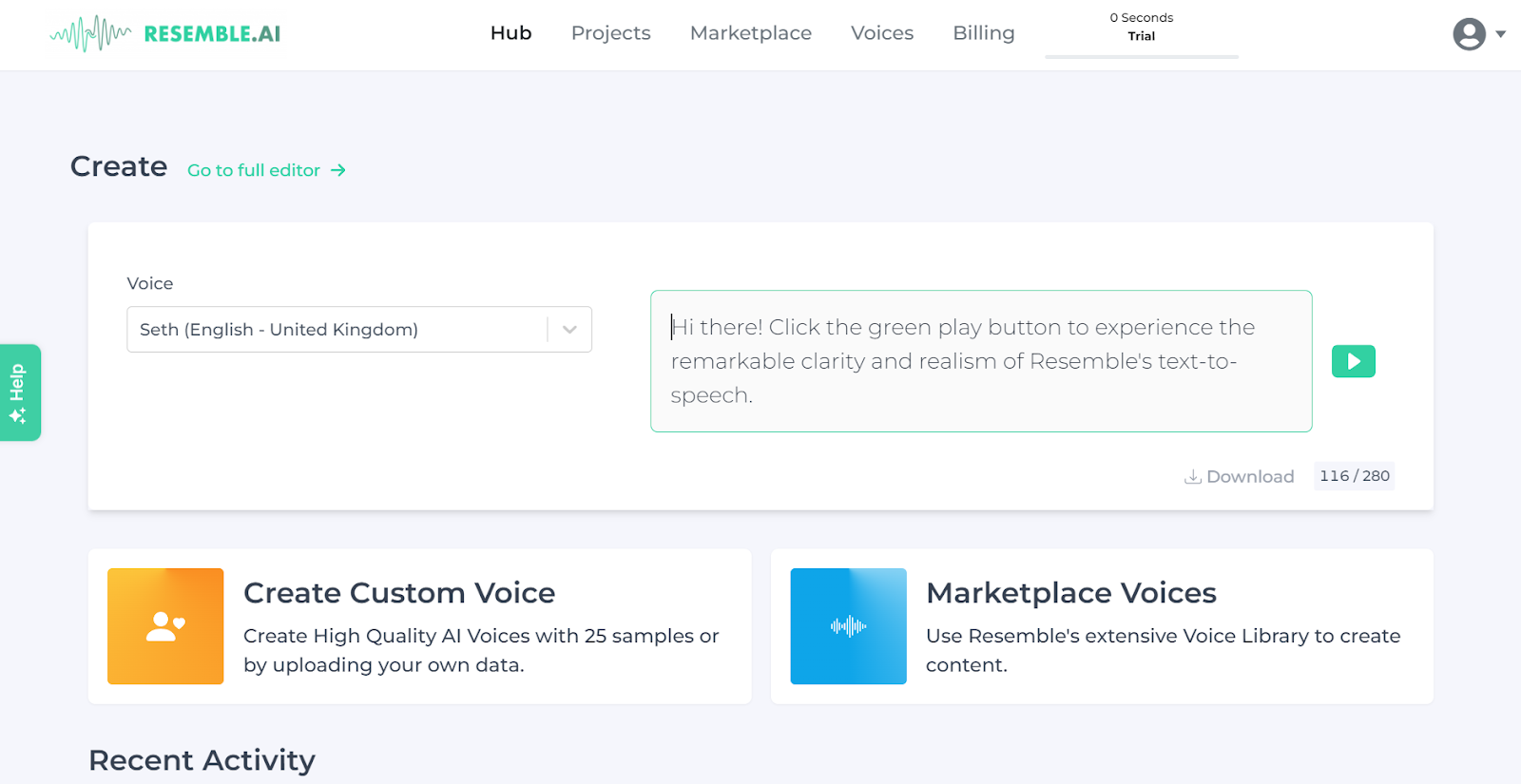This screenshot has height=784, width=1521.
Task: Play the text with the green play button
Action: (x=1353, y=361)
